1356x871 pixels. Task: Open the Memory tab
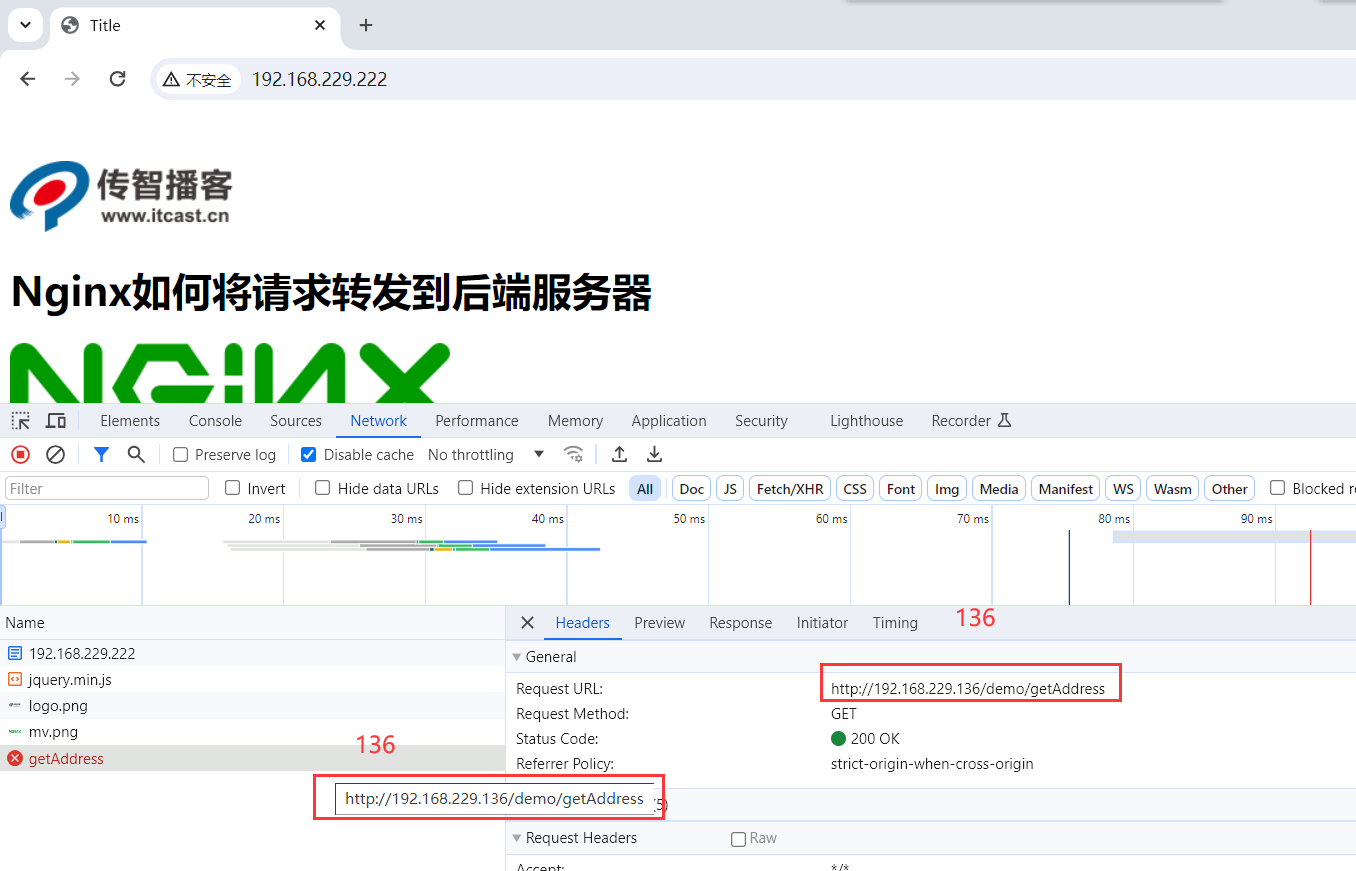(576, 421)
